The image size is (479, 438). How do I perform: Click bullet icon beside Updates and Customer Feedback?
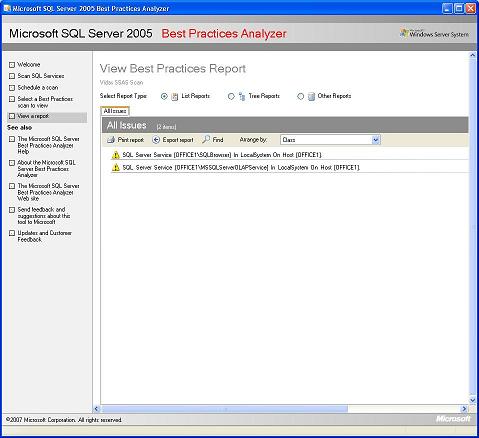(12, 233)
